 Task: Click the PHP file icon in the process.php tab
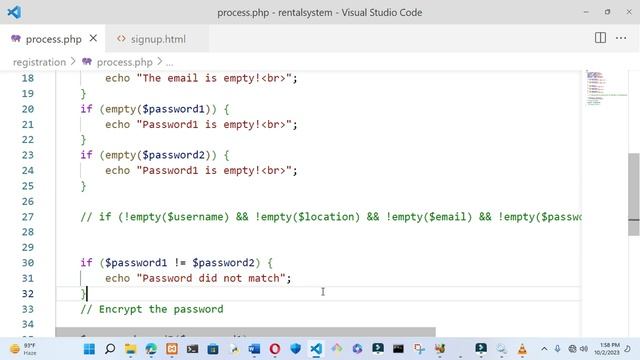[x=16, y=39]
